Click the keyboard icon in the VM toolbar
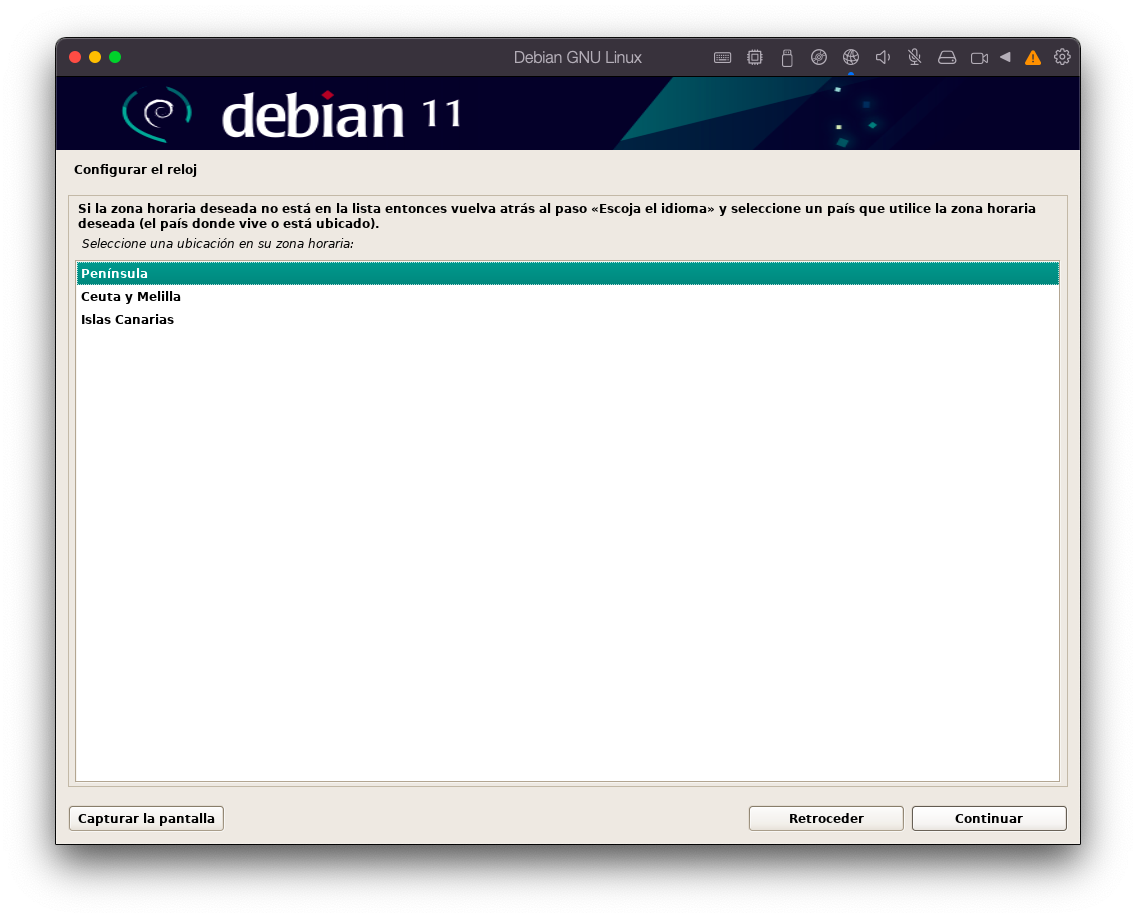This screenshot has height=918, width=1136. 722,58
